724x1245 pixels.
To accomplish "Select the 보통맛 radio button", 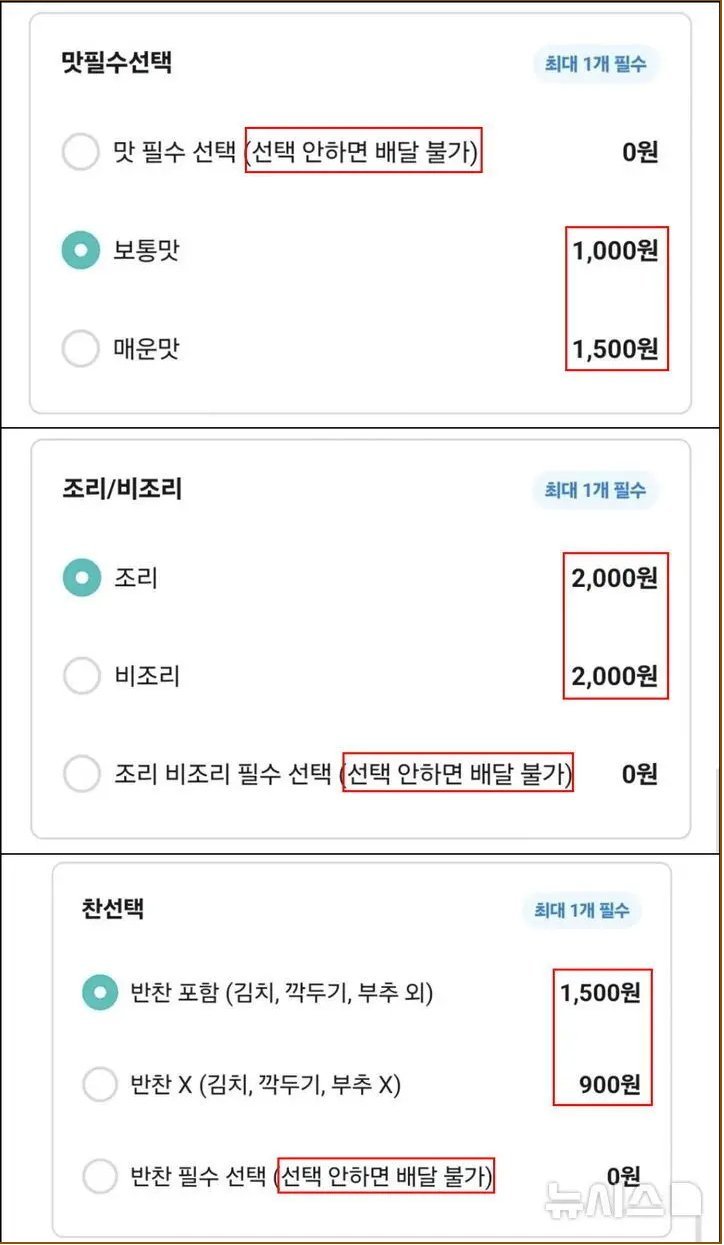I will click(x=81, y=251).
